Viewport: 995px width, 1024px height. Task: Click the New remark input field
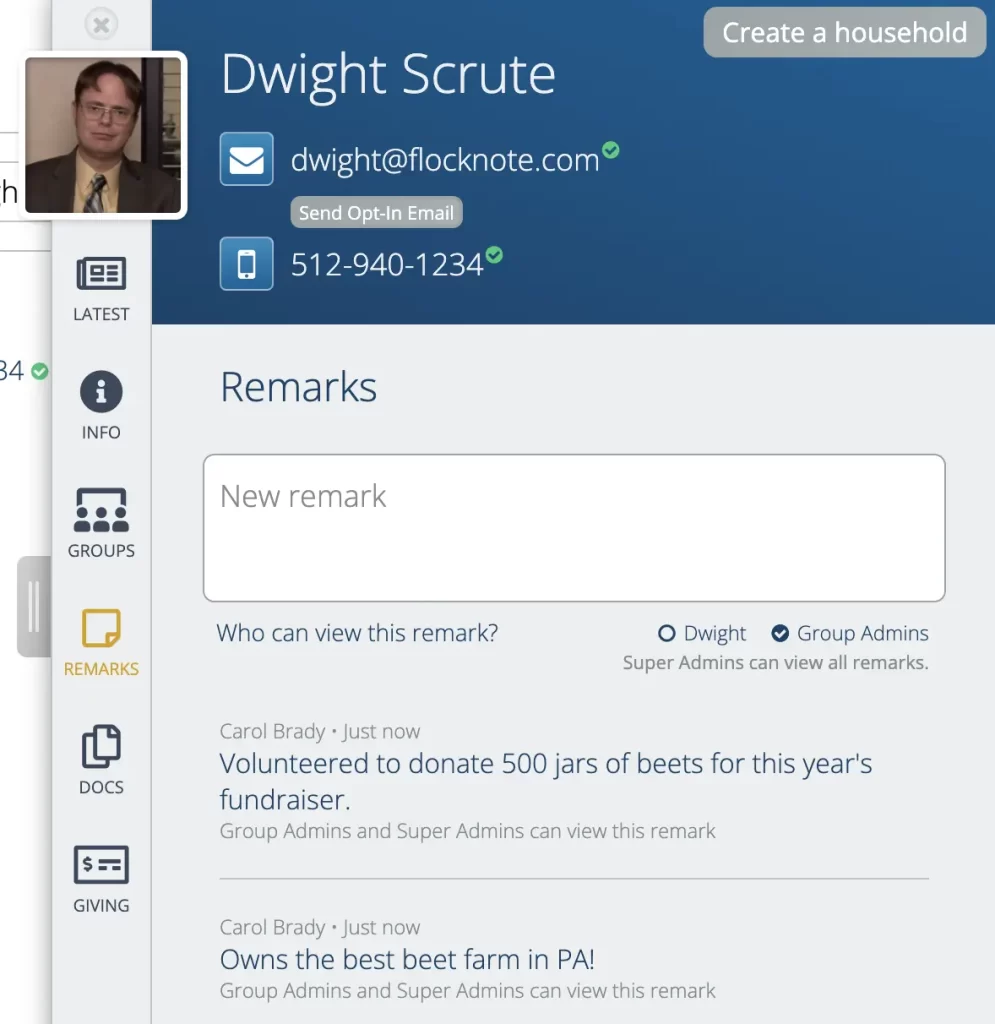pos(573,528)
